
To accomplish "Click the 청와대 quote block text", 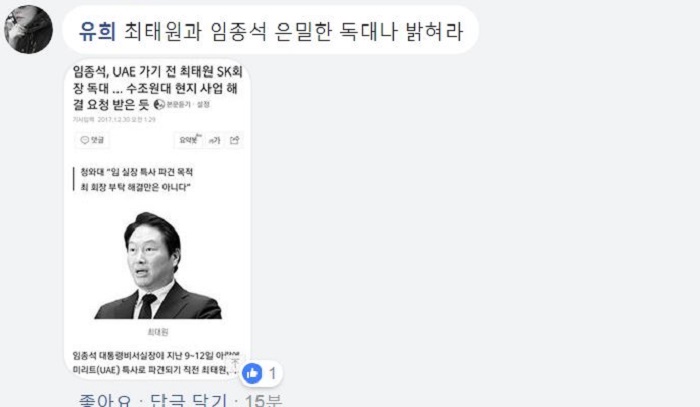I will click(x=136, y=179).
